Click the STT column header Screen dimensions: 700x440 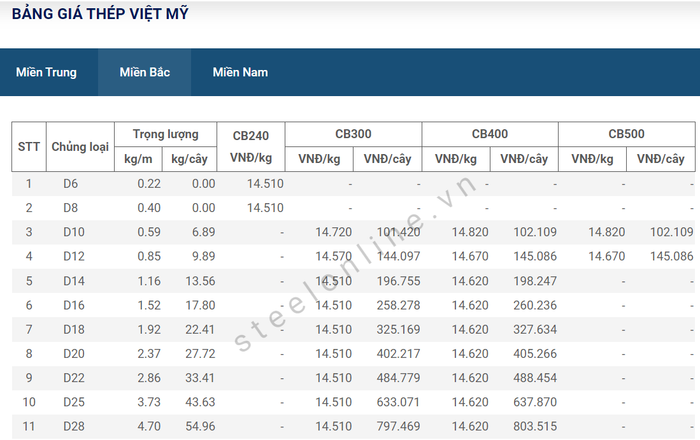point(29,146)
